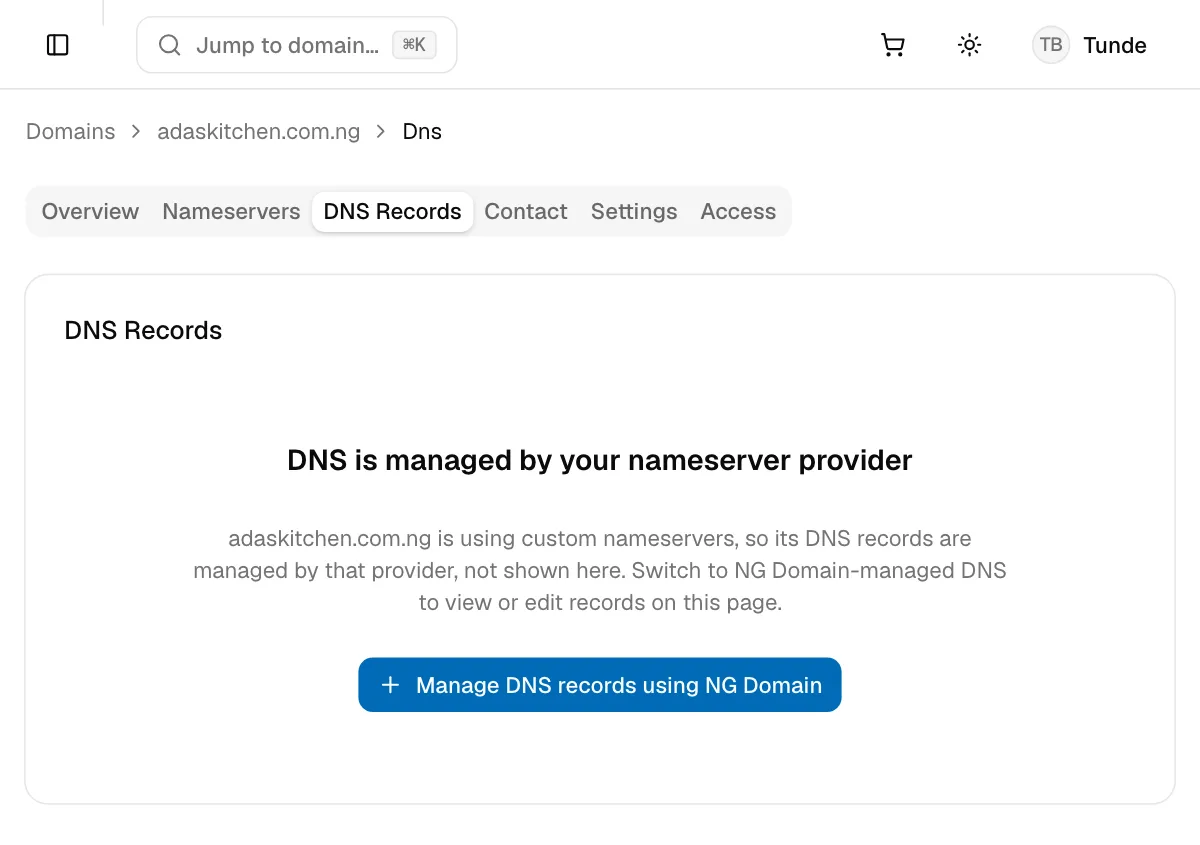Click the custom nameservers explanation paragraph
This screenshot has height=845, width=1200.
(600, 571)
